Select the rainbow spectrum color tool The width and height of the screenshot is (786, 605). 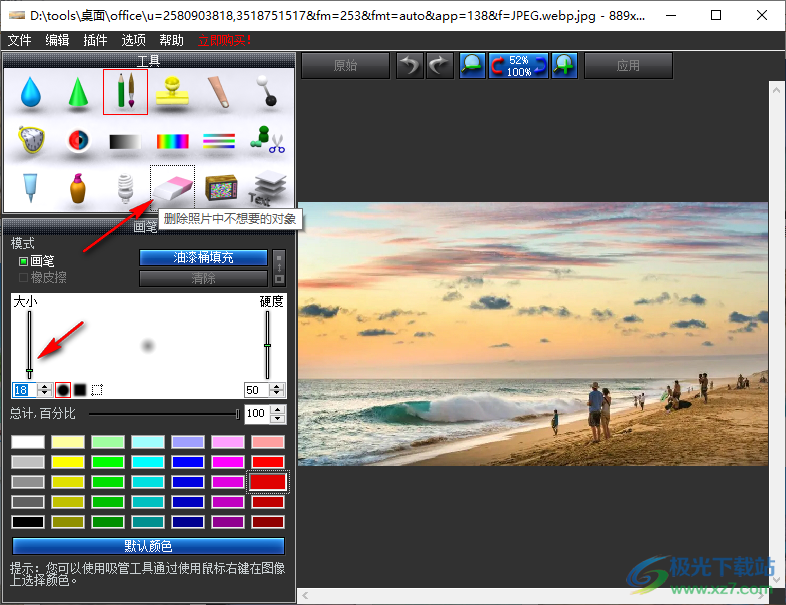tap(172, 142)
